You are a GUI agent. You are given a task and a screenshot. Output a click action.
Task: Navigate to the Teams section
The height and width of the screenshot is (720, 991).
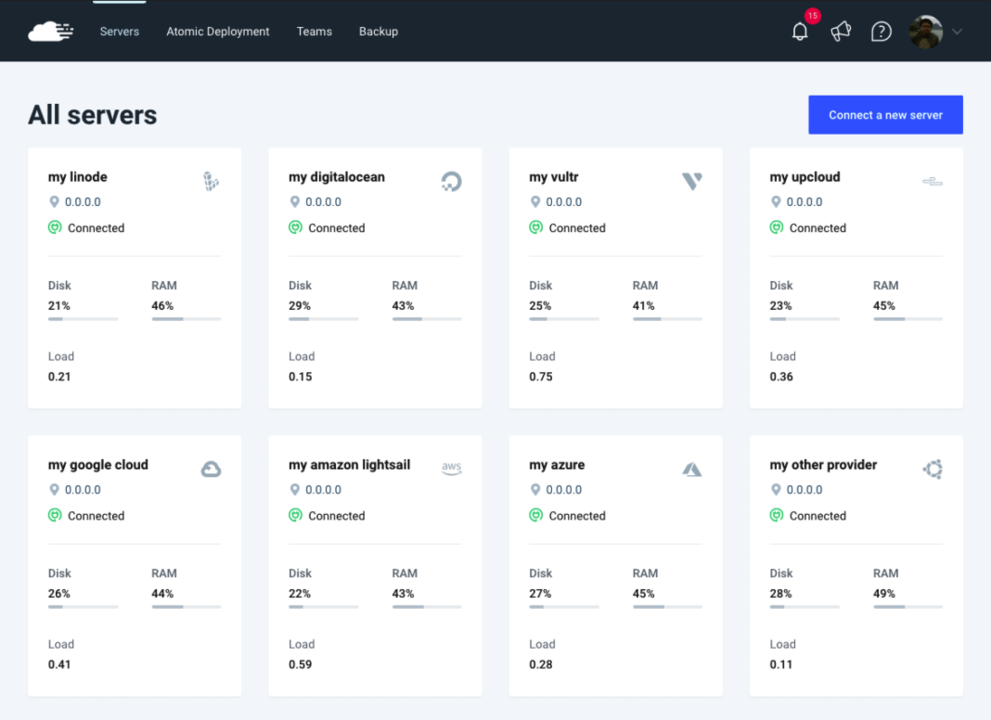click(x=314, y=31)
